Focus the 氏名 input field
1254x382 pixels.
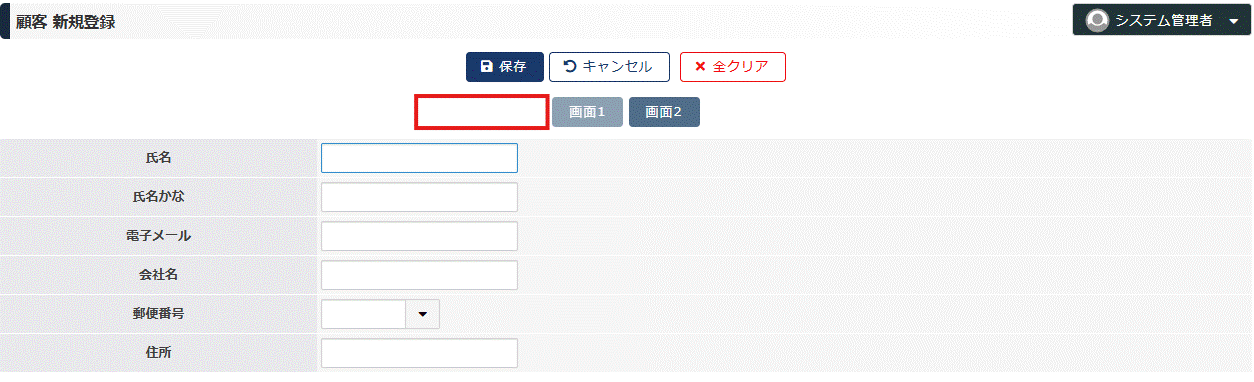pyautogui.click(x=419, y=158)
